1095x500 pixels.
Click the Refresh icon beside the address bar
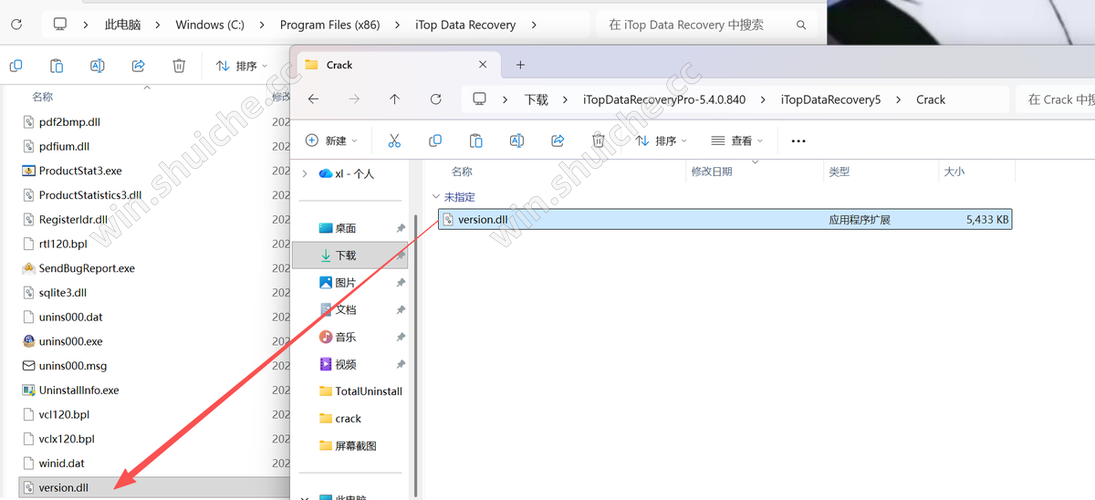tap(435, 99)
